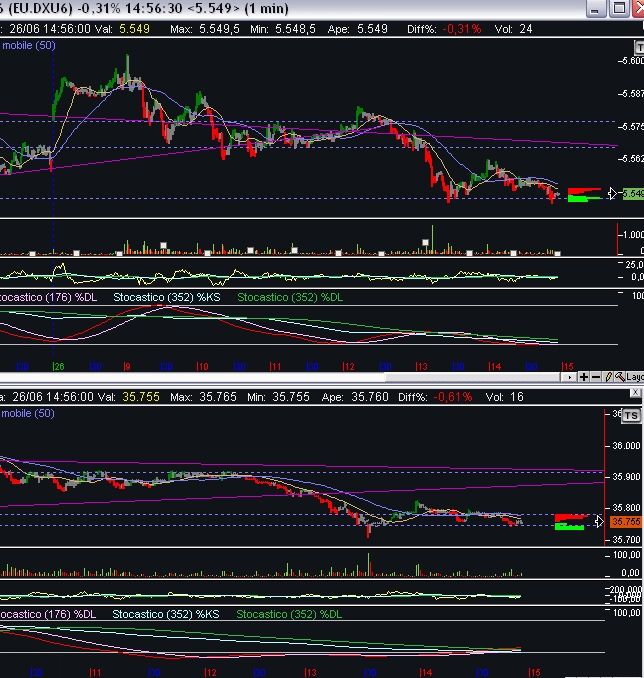The height and width of the screenshot is (678, 644).
Task: Select the lower chart 'mobile (50)' legend
Action: coord(28,413)
